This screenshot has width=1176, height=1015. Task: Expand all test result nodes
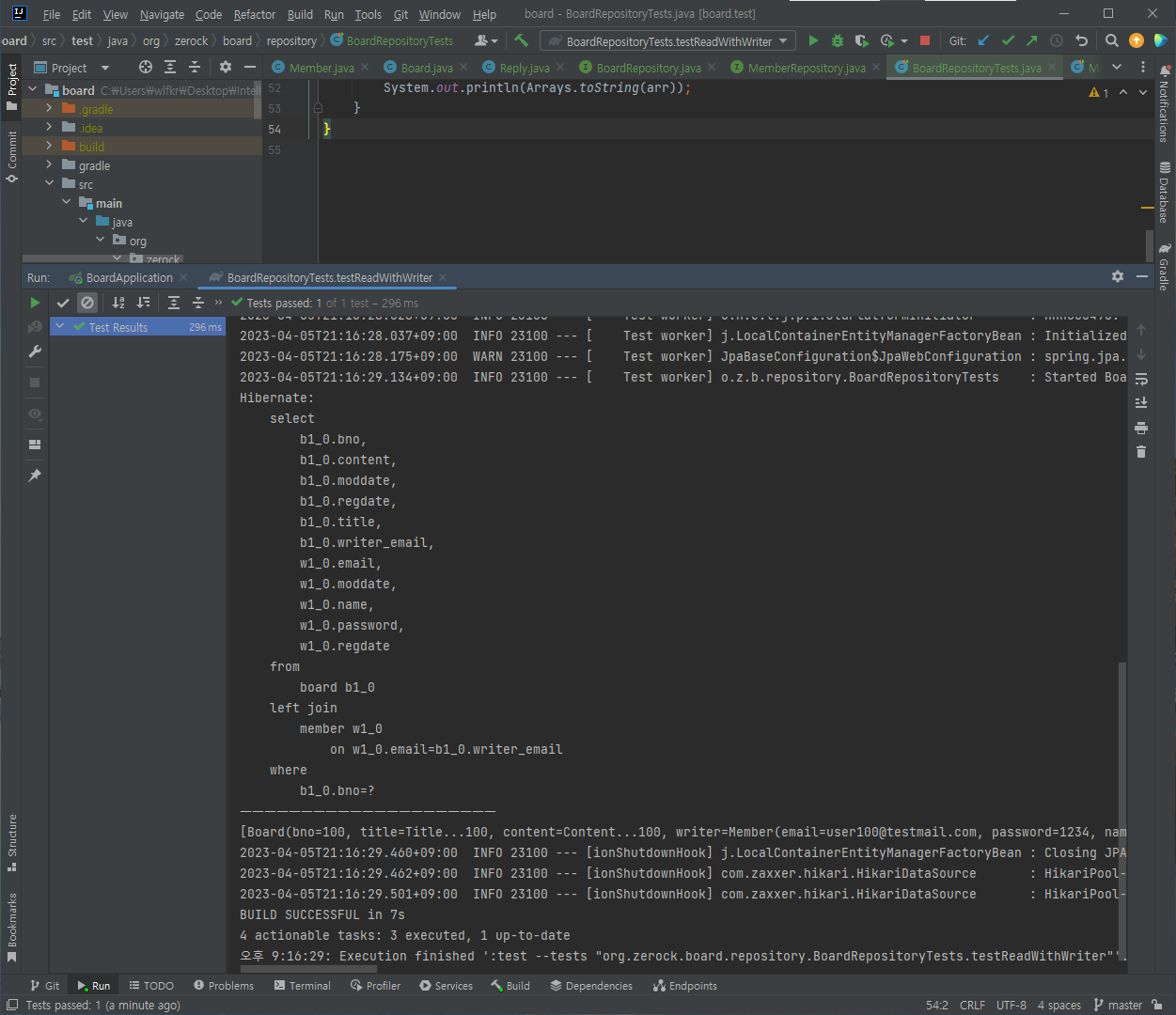[174, 303]
